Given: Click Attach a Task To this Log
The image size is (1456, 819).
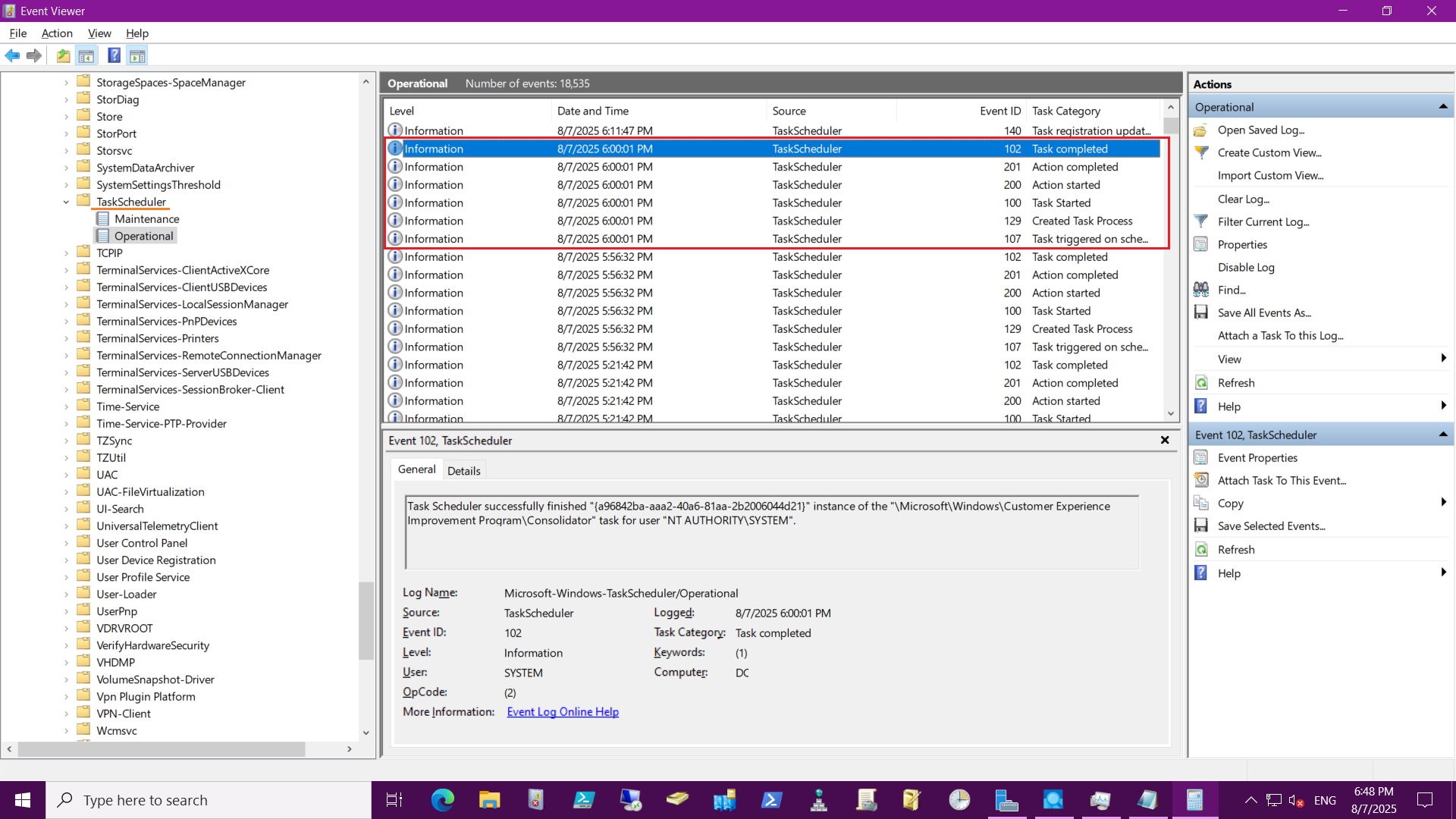Looking at the screenshot, I should point(1280,335).
